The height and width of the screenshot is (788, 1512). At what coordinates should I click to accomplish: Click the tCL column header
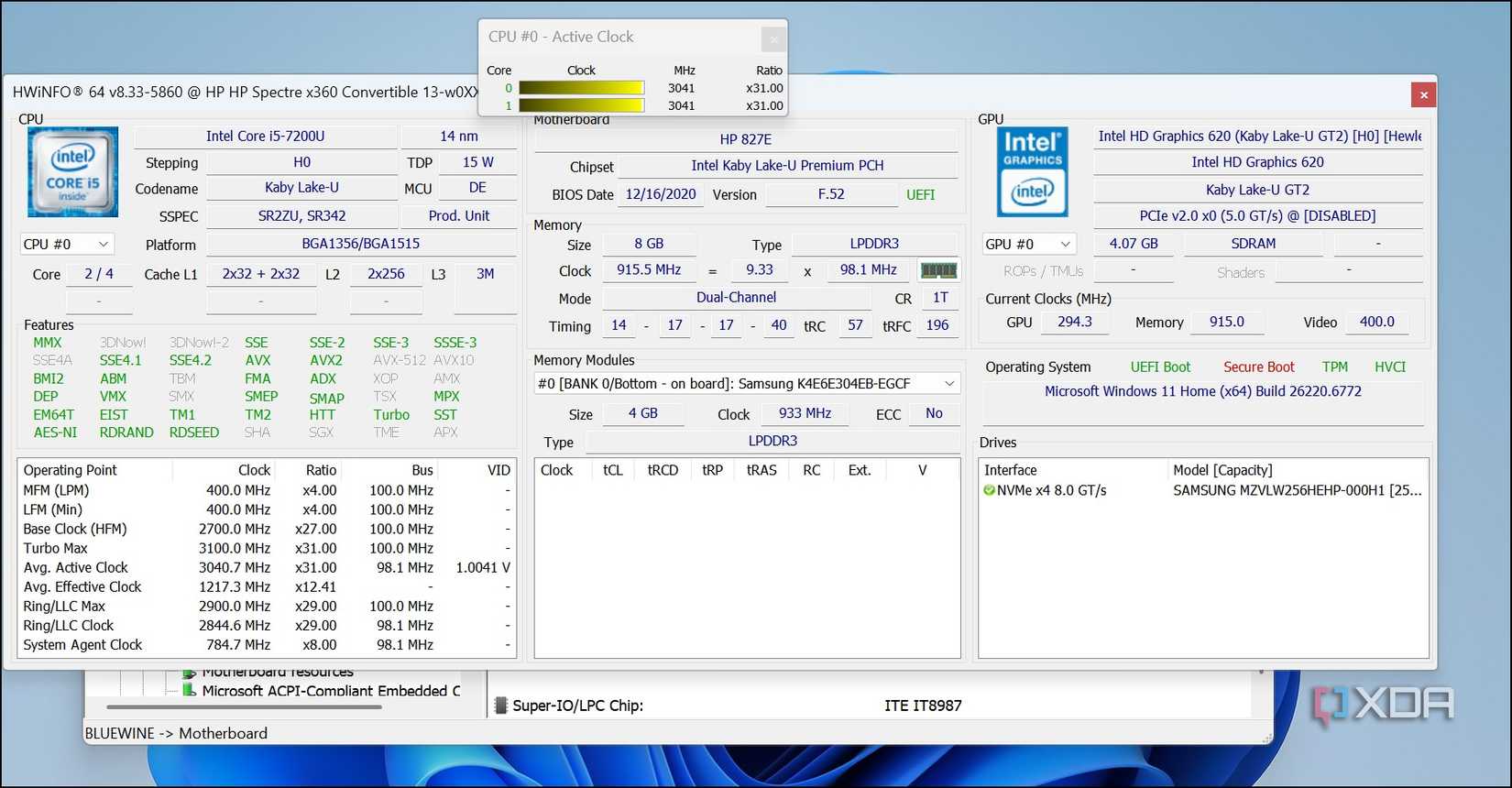613,470
